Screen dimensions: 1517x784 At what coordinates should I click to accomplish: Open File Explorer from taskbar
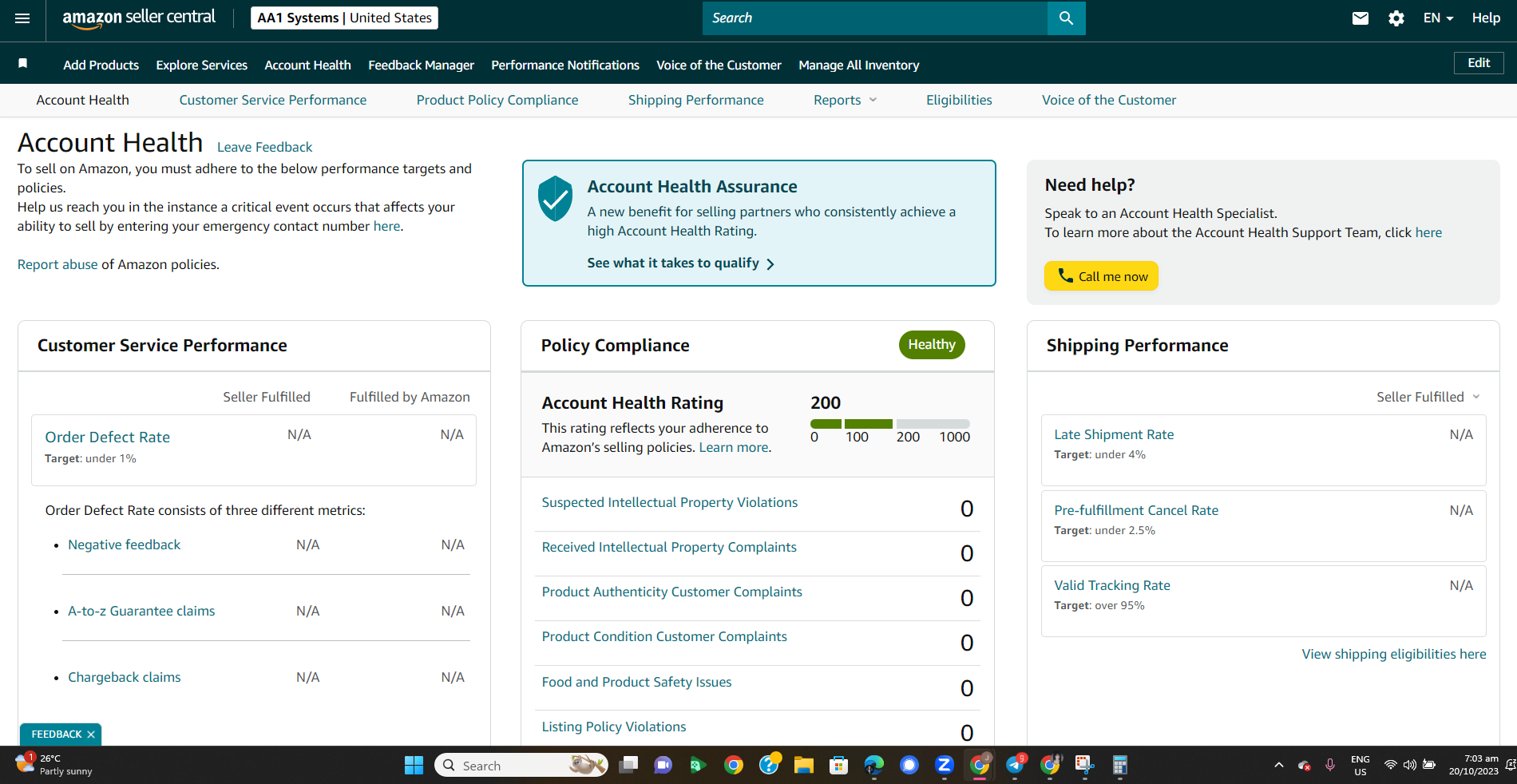pos(803,766)
